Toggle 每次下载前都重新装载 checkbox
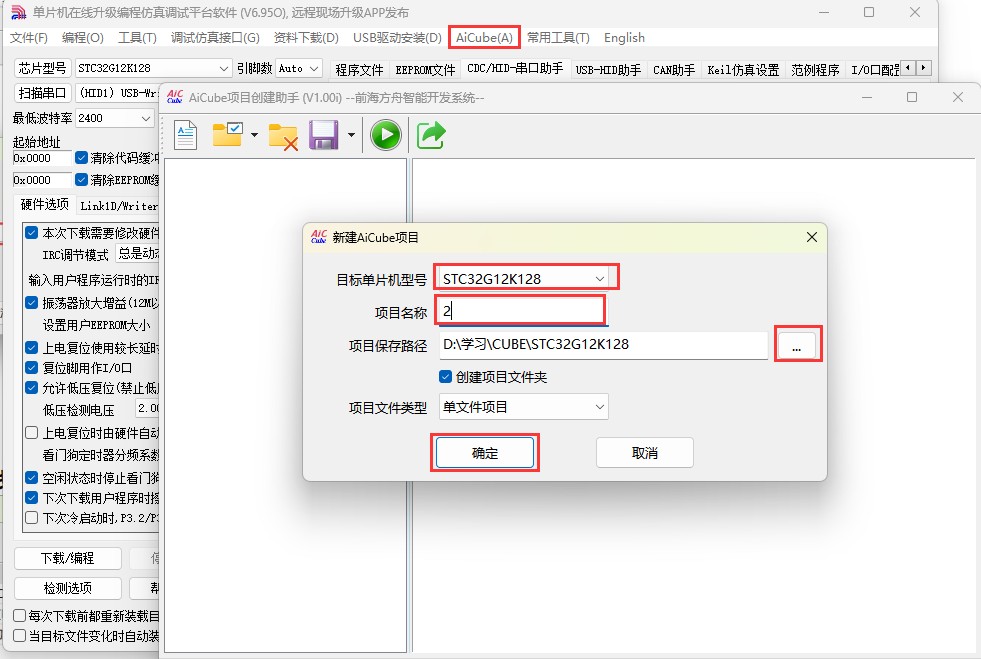The image size is (981, 659). (19, 616)
